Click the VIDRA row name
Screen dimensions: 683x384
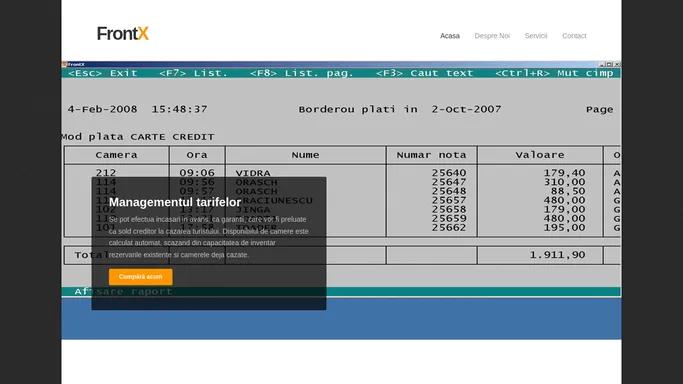[253, 173]
